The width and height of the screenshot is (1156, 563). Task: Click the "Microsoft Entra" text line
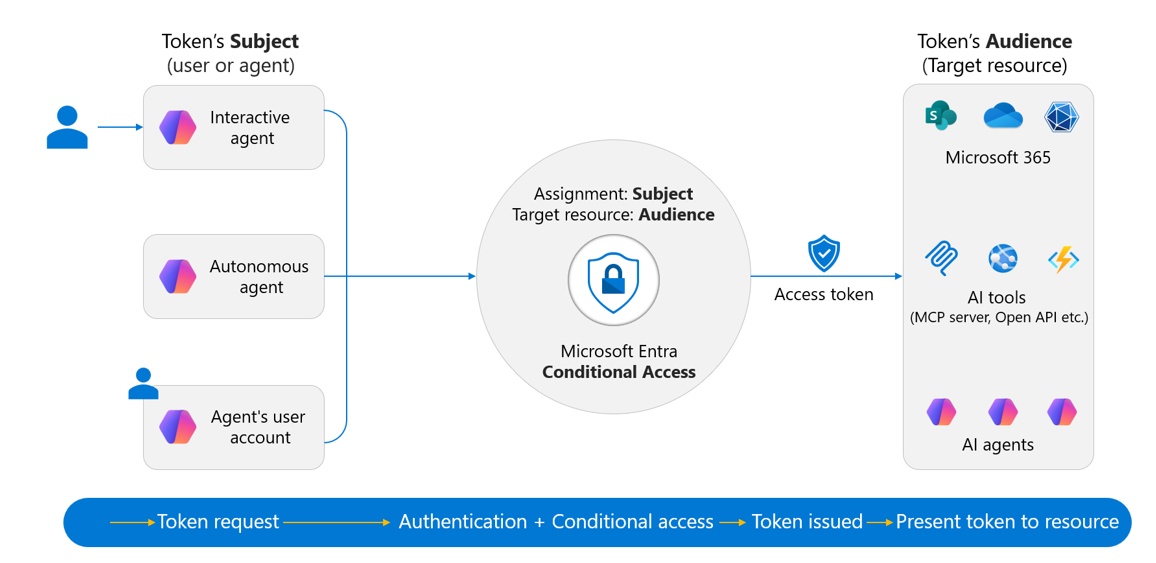pyautogui.click(x=619, y=350)
